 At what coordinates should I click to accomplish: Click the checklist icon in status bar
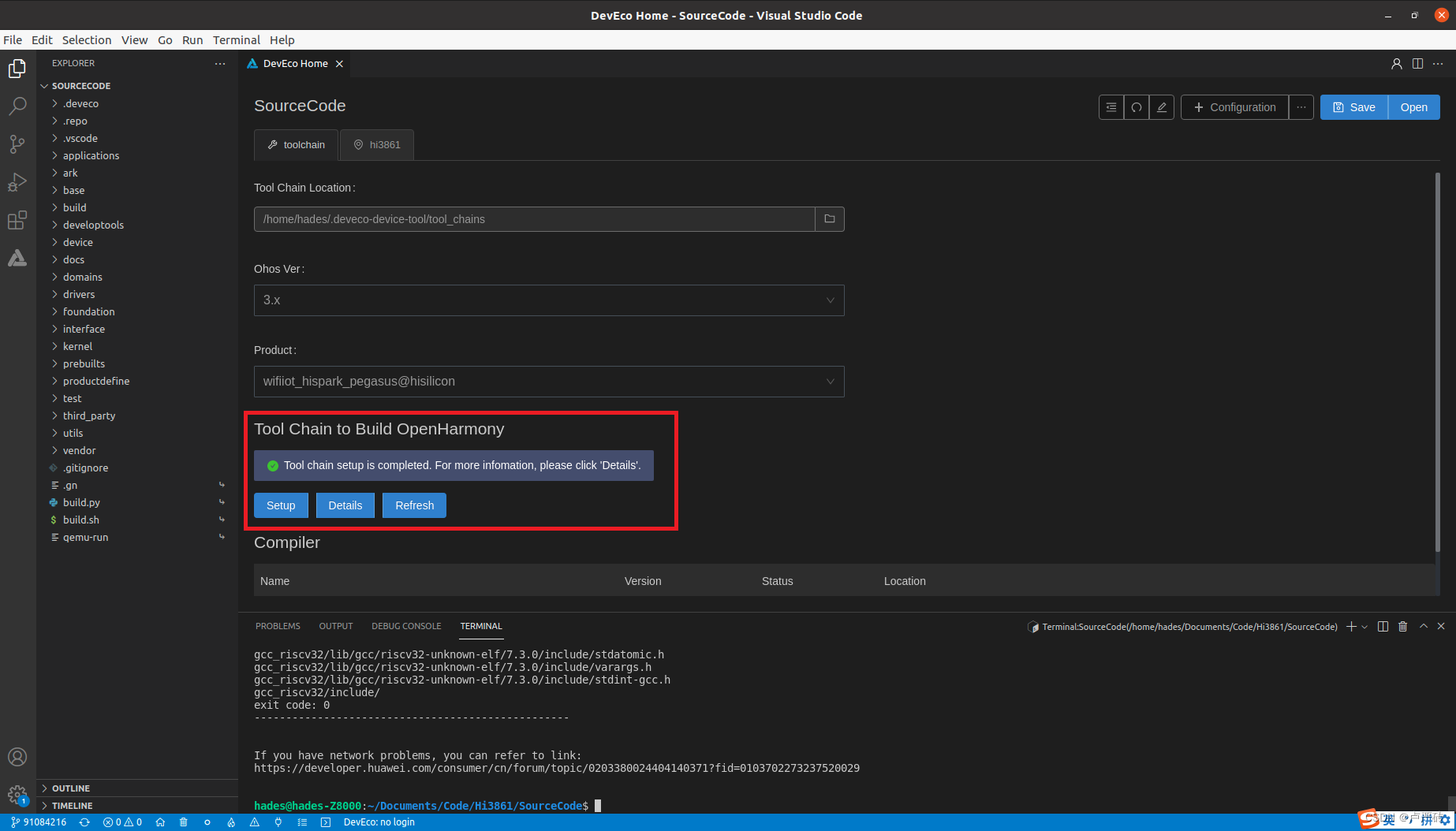302,822
